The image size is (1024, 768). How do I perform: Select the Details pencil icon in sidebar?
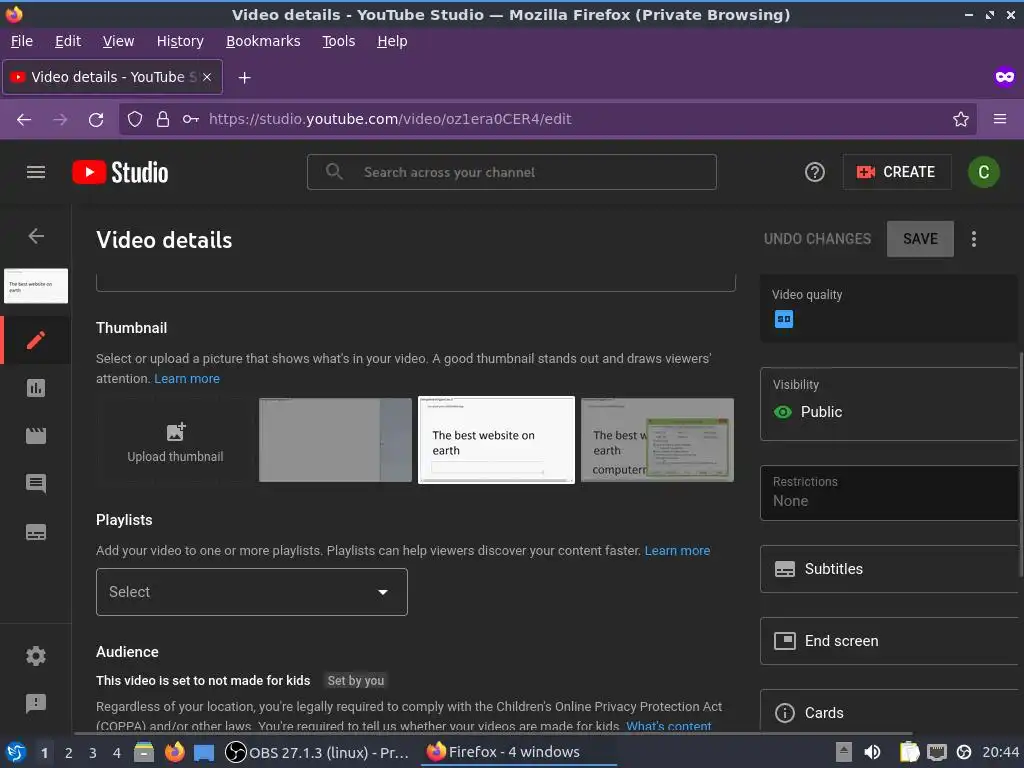click(36, 340)
